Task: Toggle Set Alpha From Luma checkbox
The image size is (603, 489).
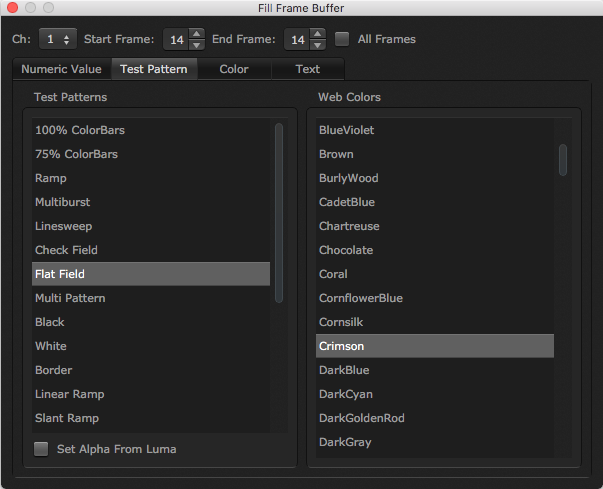Action: (41, 449)
